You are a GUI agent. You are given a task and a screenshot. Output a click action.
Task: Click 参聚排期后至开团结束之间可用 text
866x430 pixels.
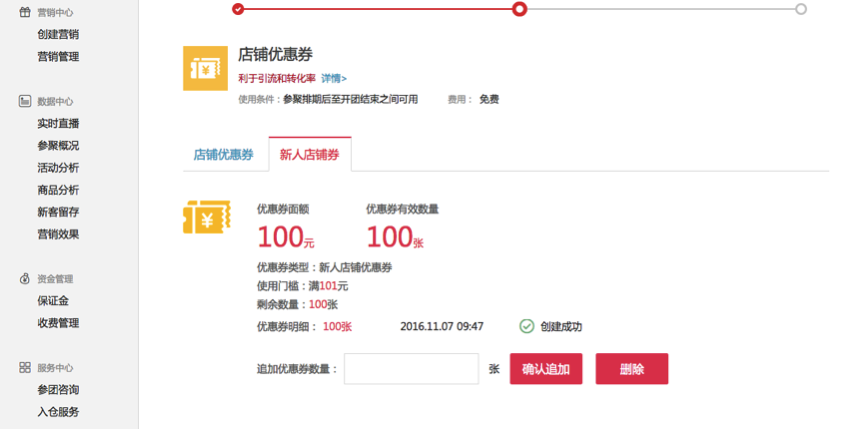pos(350,99)
